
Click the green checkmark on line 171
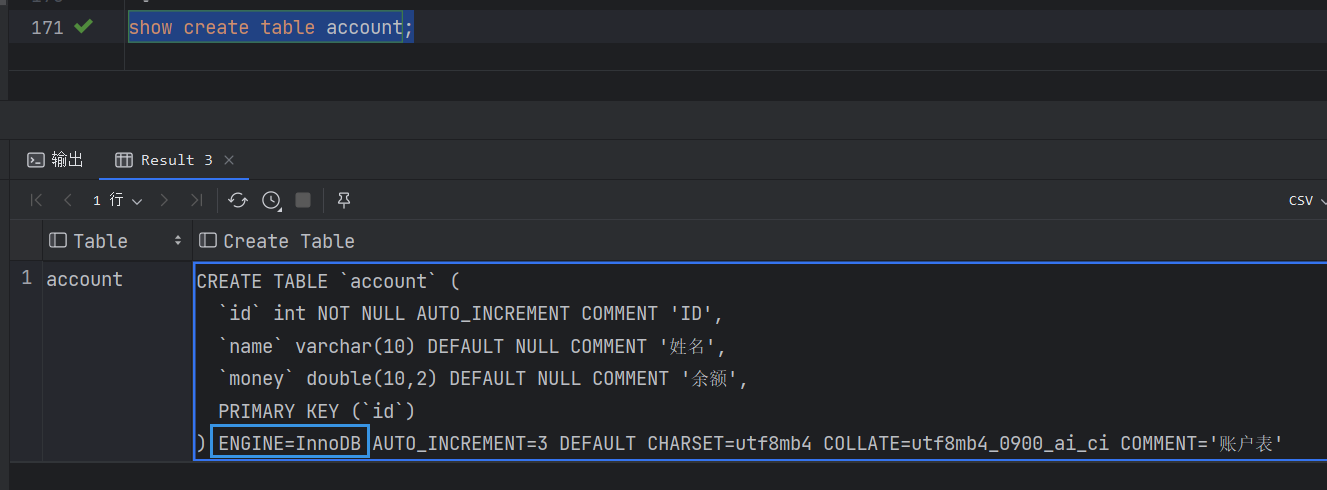pos(83,27)
